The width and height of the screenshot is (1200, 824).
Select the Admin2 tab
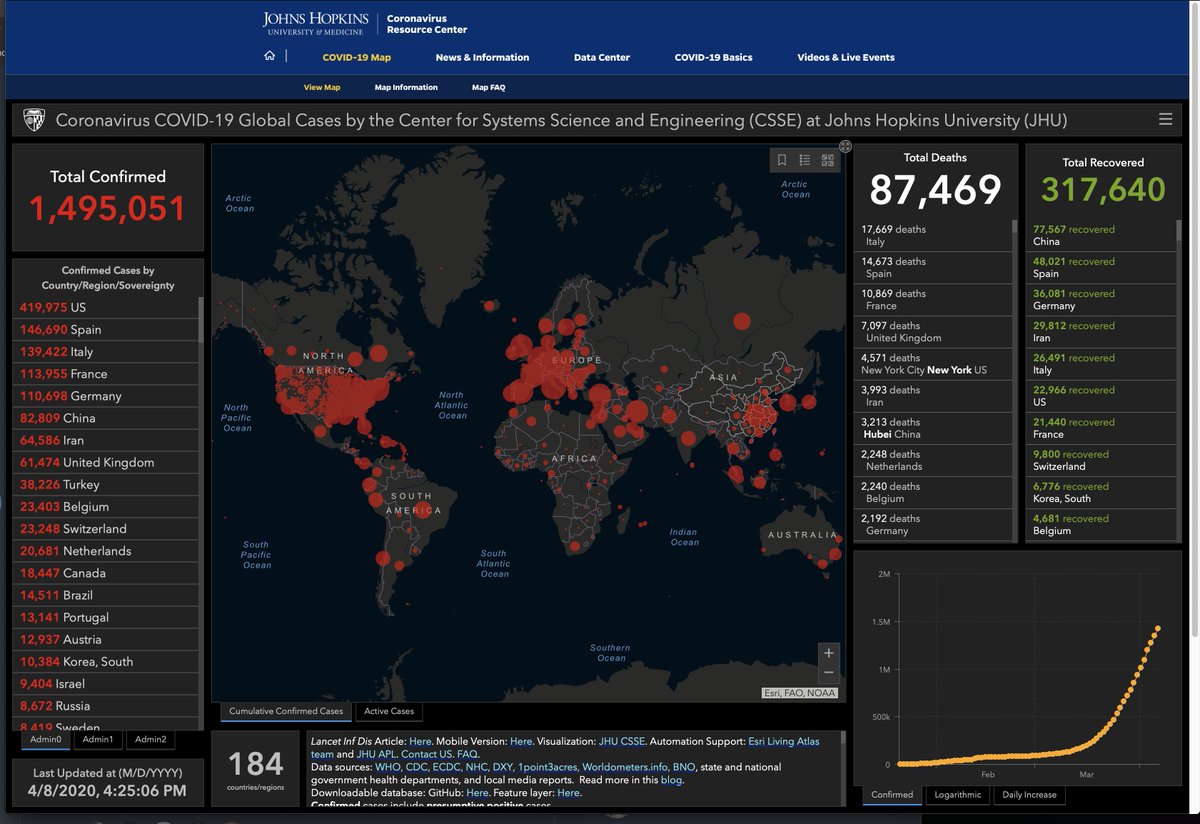click(151, 740)
